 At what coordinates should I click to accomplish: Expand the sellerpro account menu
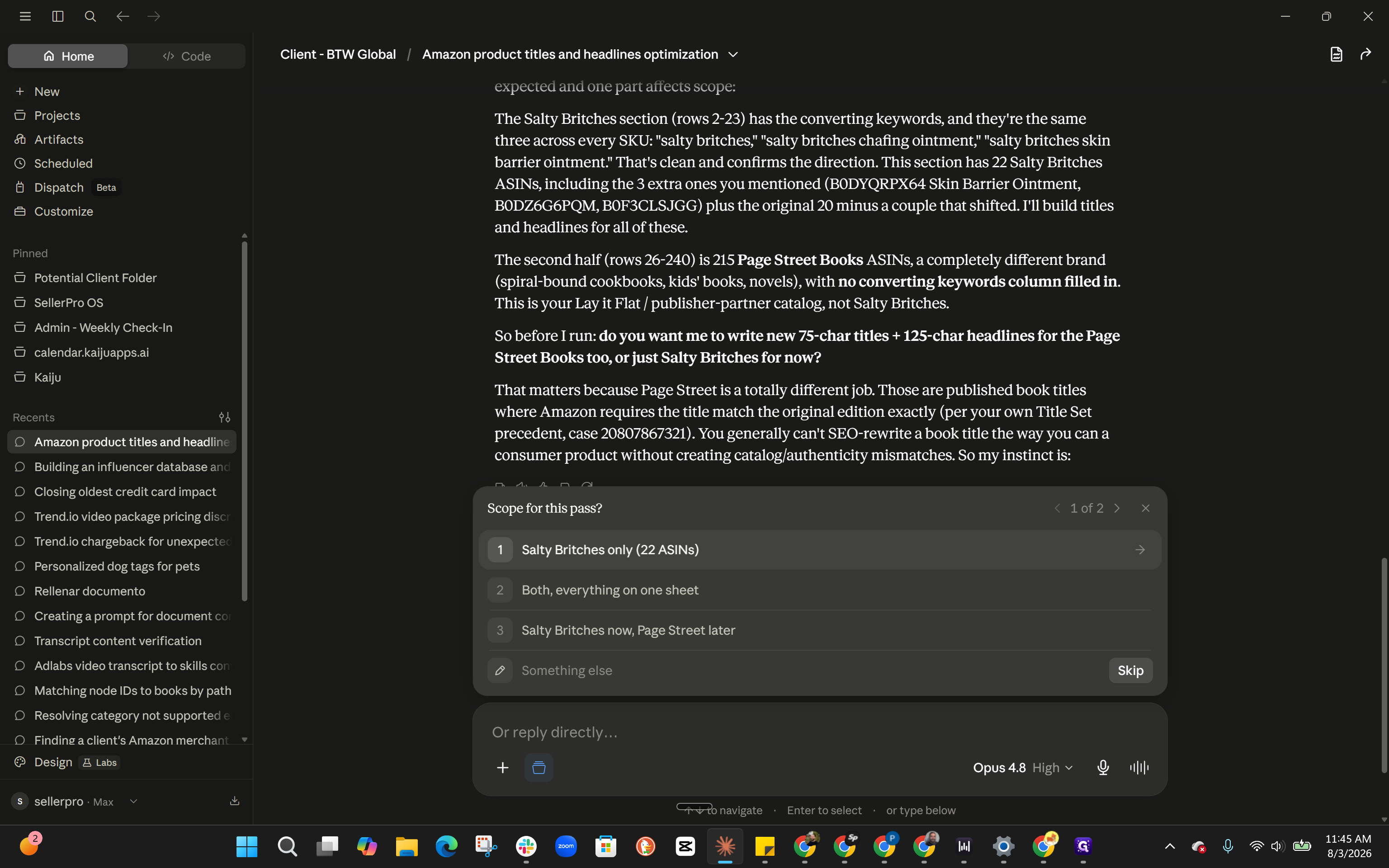(75, 802)
